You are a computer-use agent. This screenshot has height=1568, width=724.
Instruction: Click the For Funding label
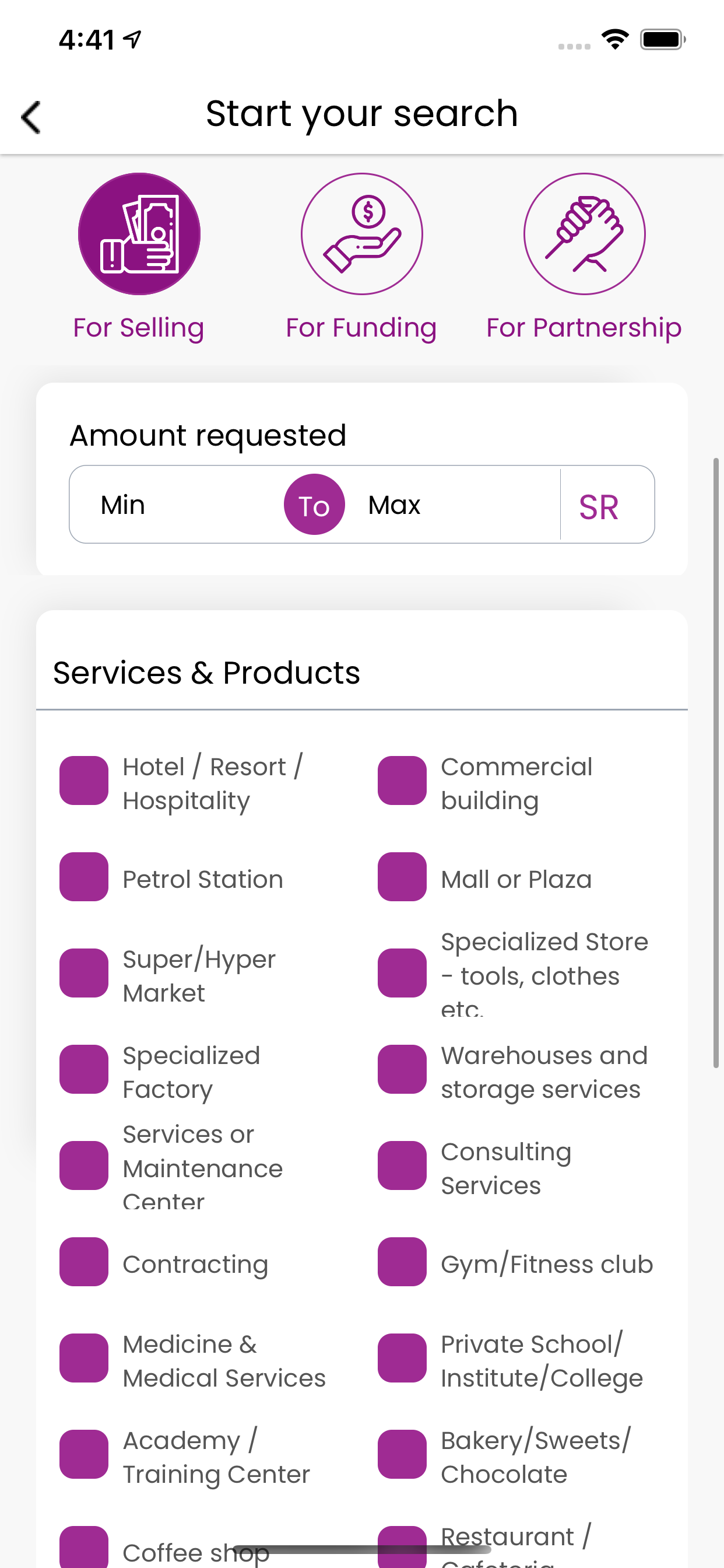pos(361,327)
